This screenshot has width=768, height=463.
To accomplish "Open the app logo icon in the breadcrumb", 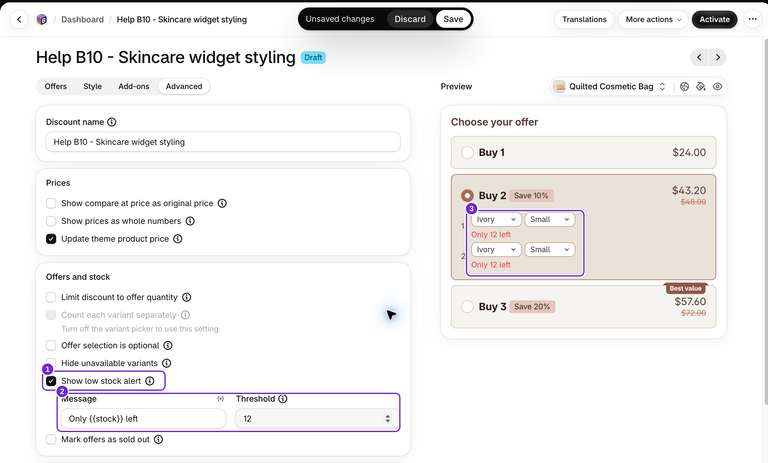I will tap(42, 20).
